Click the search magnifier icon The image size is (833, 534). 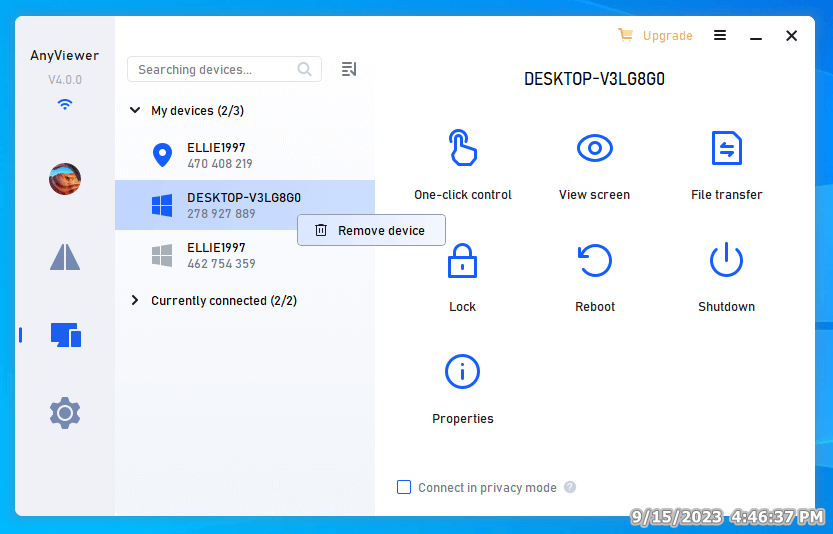tap(304, 69)
